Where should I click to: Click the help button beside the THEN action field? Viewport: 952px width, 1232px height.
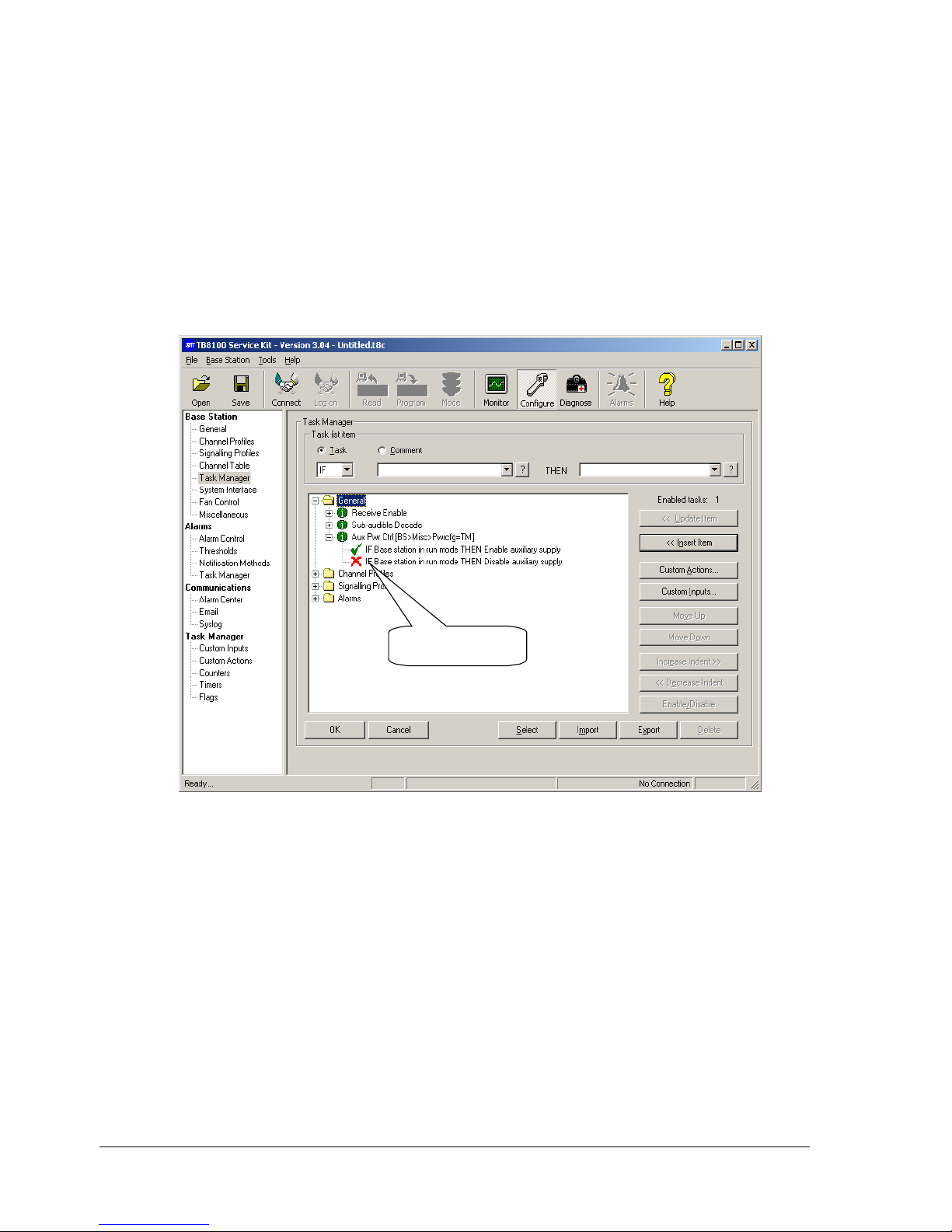click(x=731, y=469)
